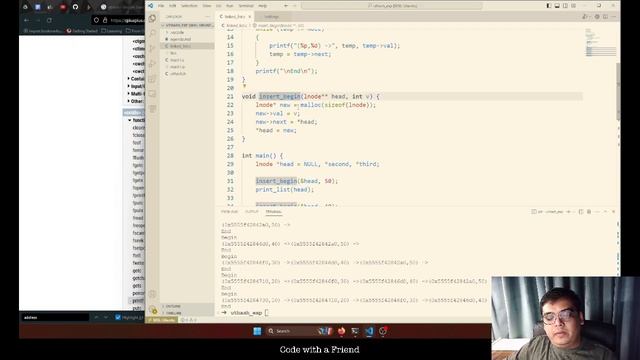The width and height of the screenshot is (640, 360).
Task: Toggle the secondary side bar layout icon
Action: [565, 6]
